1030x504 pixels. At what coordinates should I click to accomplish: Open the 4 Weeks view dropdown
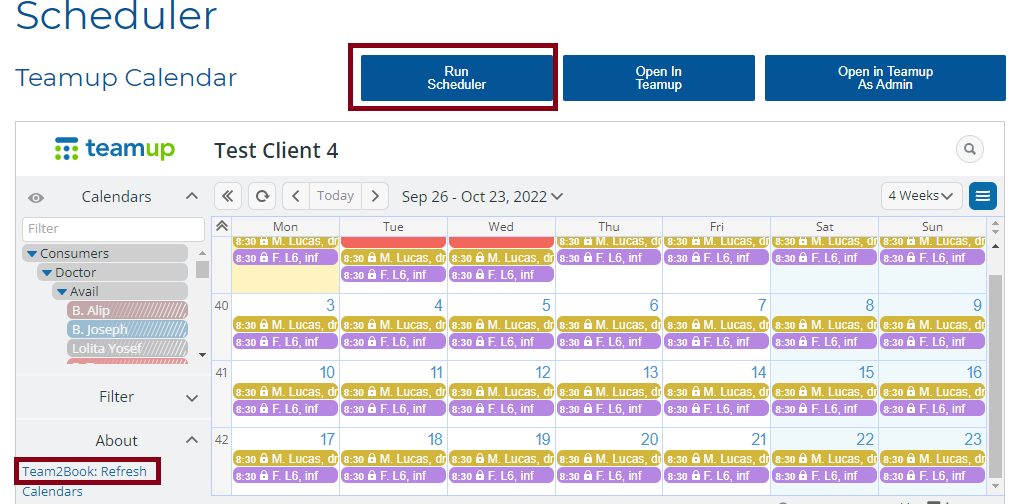coord(921,196)
